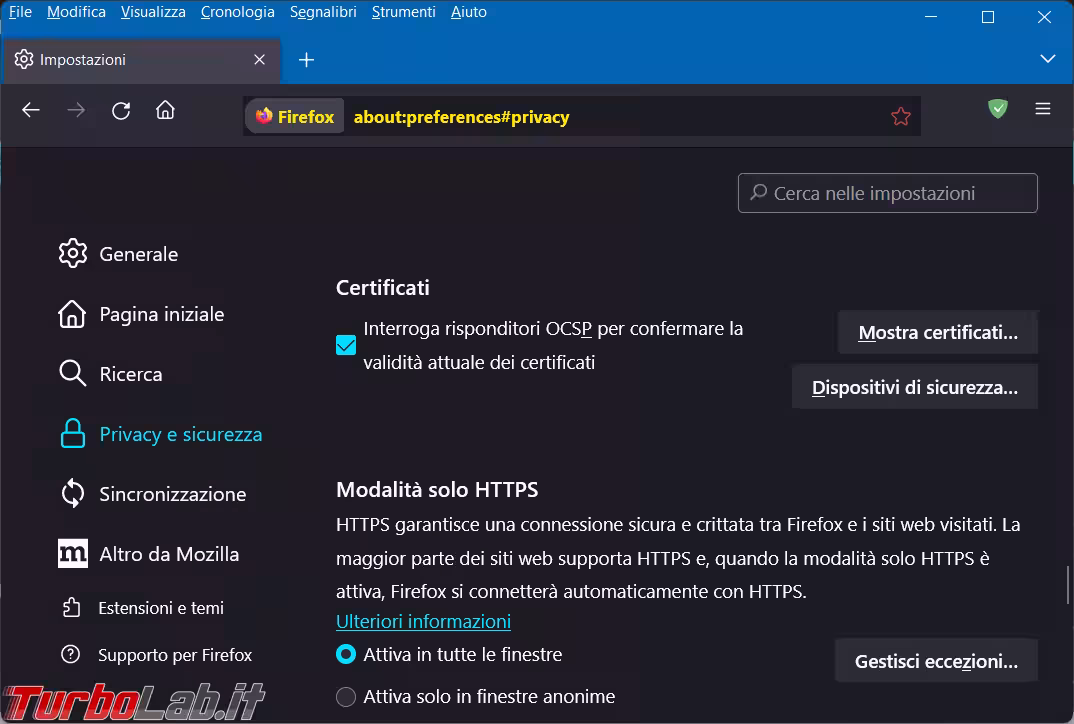Open new tab with plus icon
This screenshot has height=724, width=1074.
click(x=307, y=60)
